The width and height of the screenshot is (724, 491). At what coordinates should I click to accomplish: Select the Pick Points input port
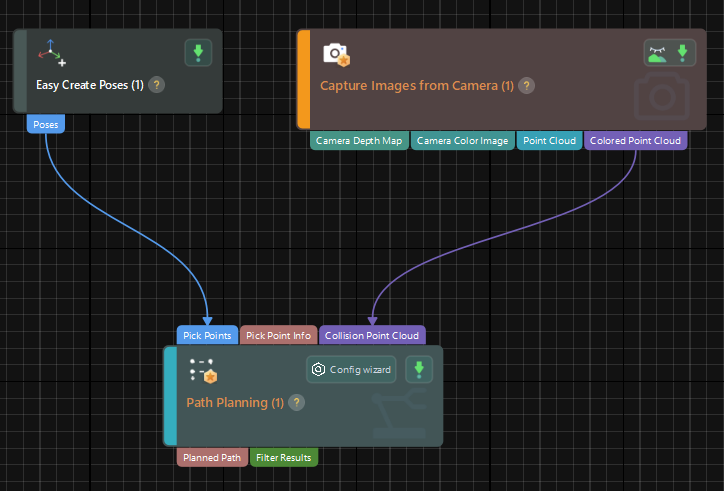click(x=207, y=336)
